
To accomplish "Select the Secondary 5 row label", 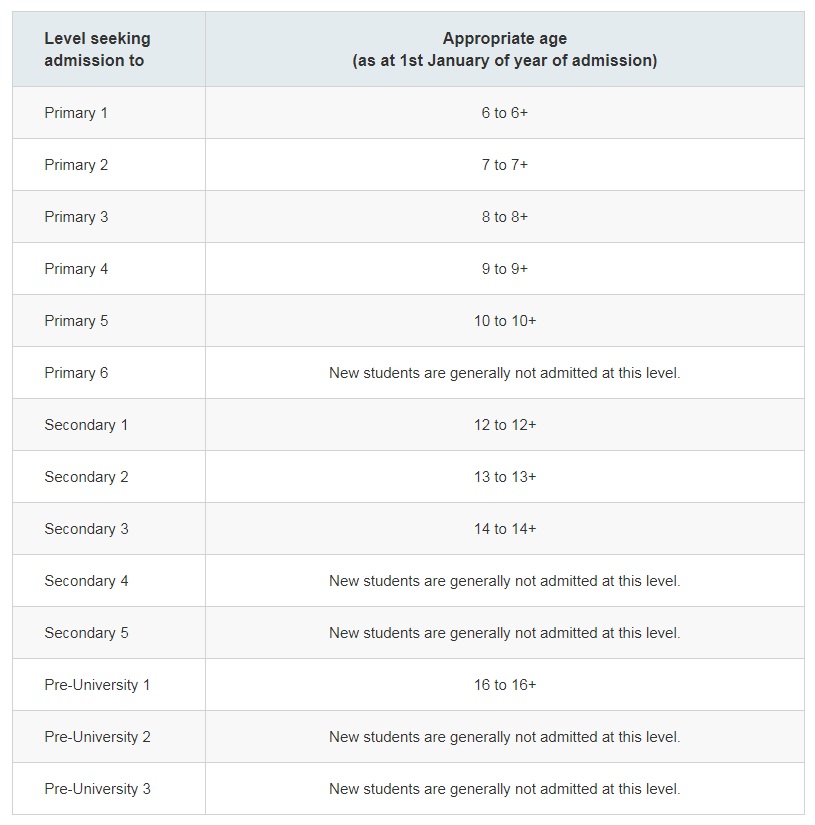I will pyautogui.click(x=86, y=633).
